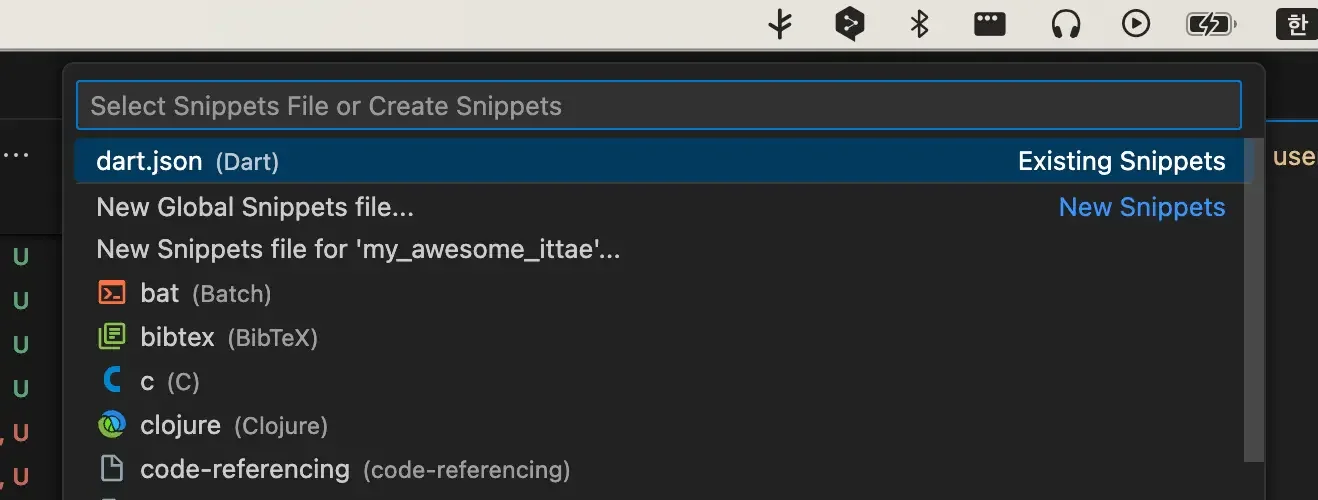Choose the blue C language icon
Screen dimensions: 1318x500
(112, 381)
